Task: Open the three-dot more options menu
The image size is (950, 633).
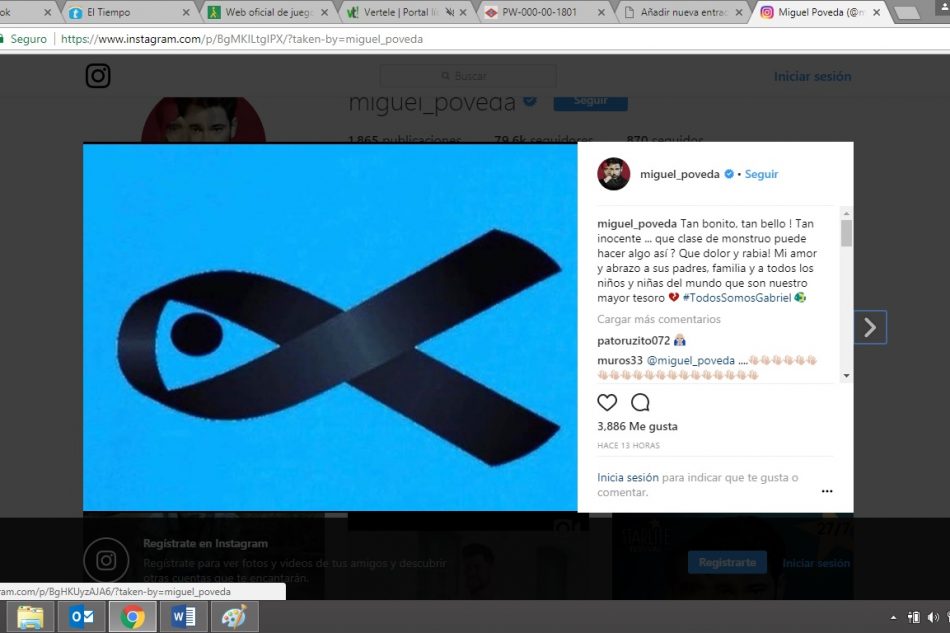Action: [x=827, y=491]
